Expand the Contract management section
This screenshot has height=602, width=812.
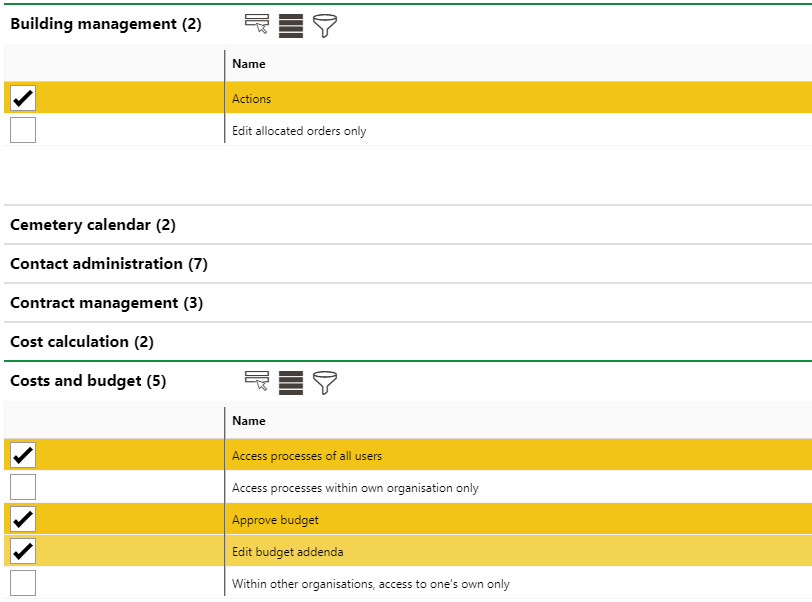106,303
